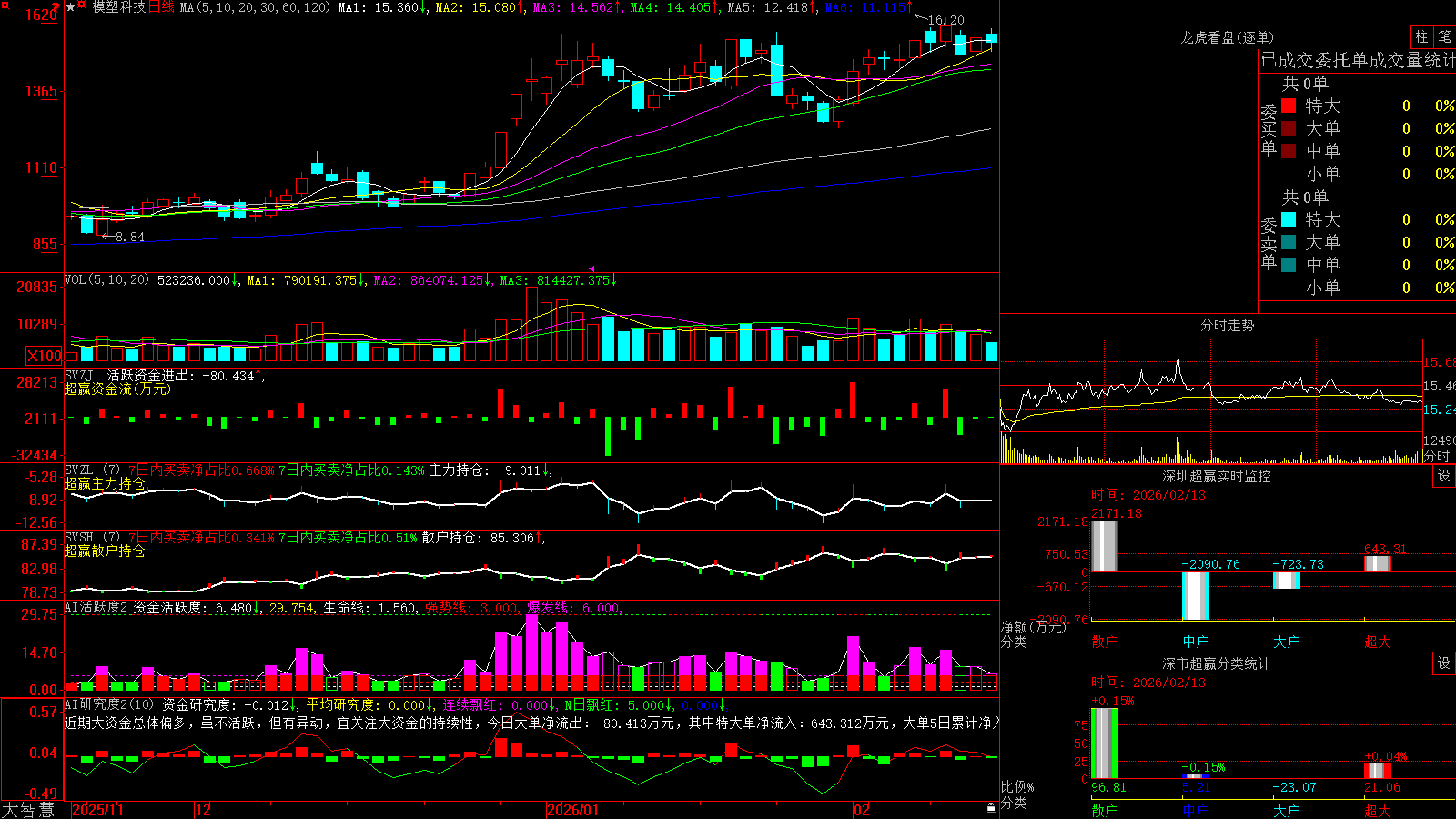Click the 分时走势 panel title
Viewport: 1456px width, 819px height.
pos(1227,325)
